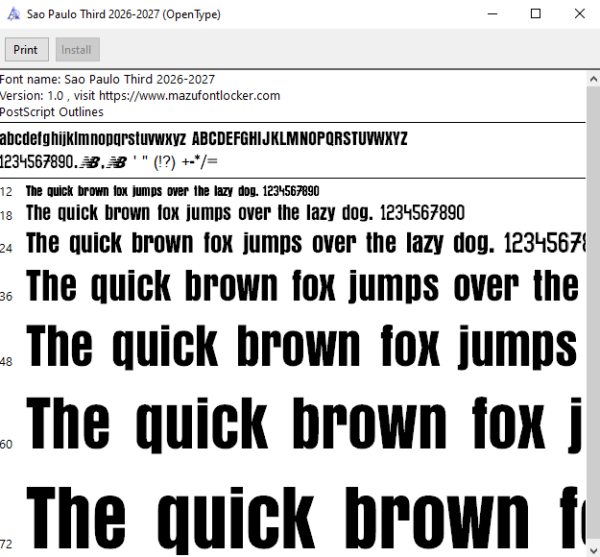The width and height of the screenshot is (600, 557).
Task: Click the size label '48'
Action: (6, 362)
